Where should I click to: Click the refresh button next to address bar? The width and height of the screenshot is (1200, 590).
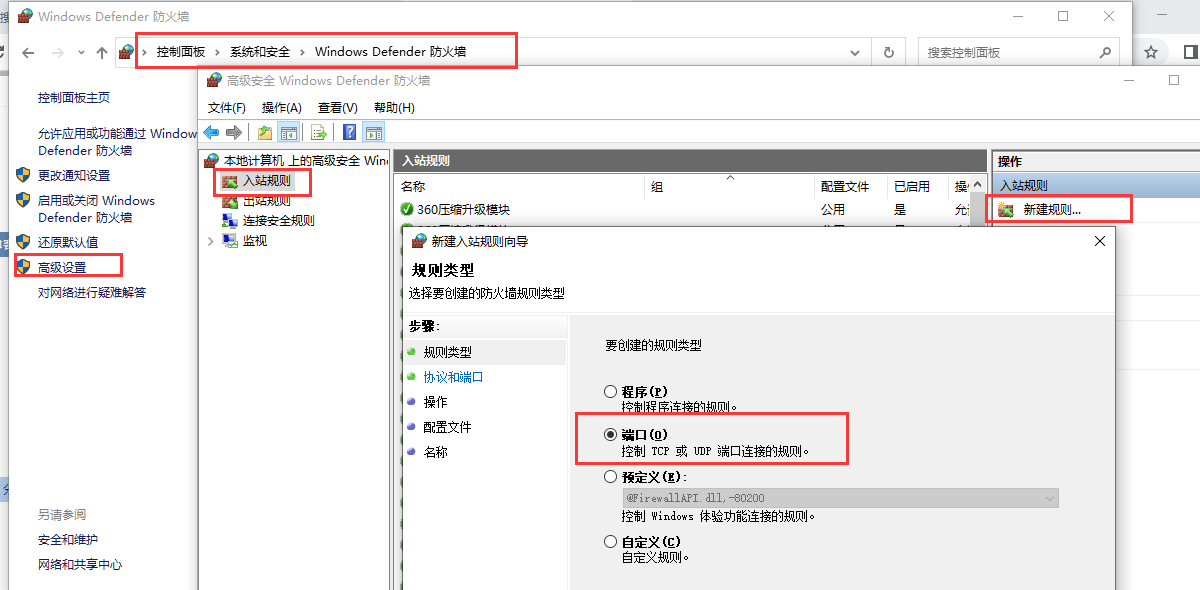click(888, 52)
